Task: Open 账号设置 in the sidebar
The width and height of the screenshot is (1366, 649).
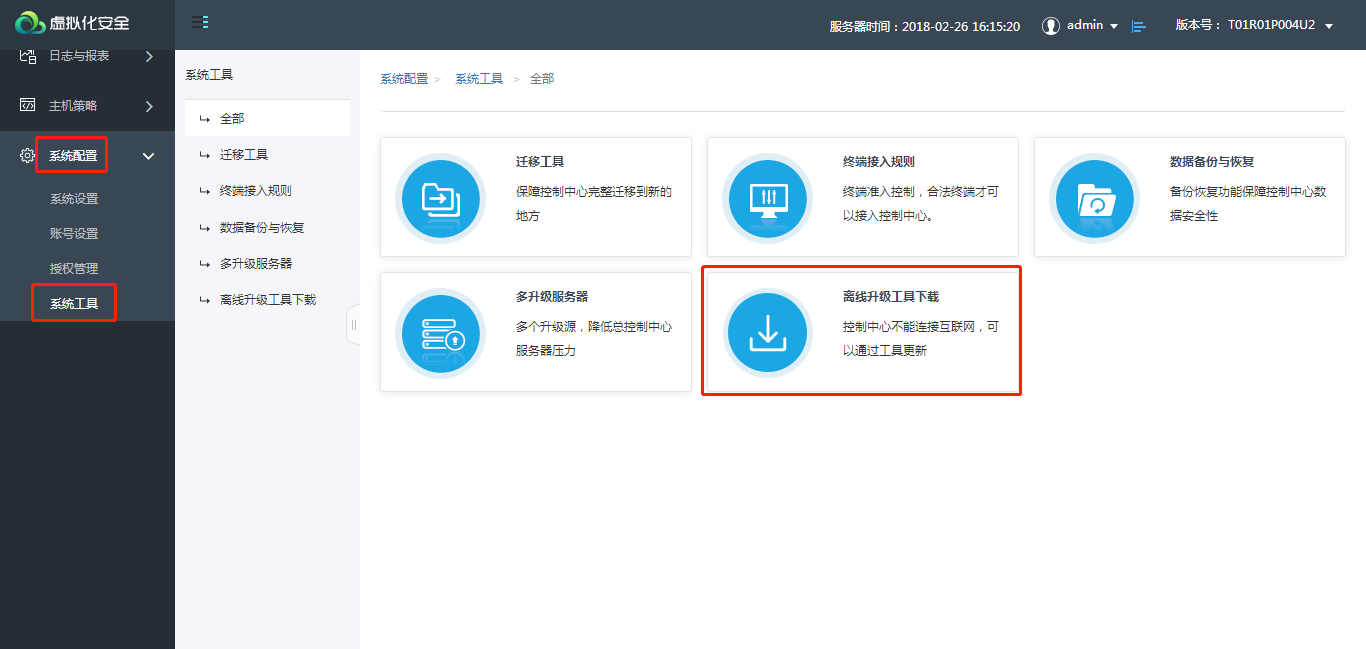Action: click(x=74, y=234)
